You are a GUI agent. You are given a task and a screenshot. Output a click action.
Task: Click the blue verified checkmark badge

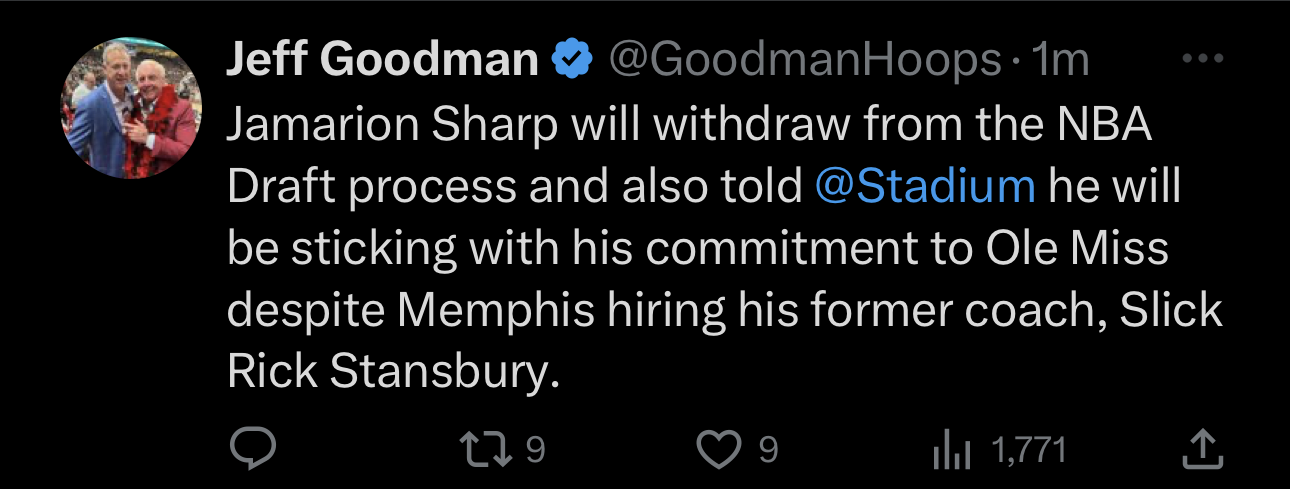click(572, 62)
